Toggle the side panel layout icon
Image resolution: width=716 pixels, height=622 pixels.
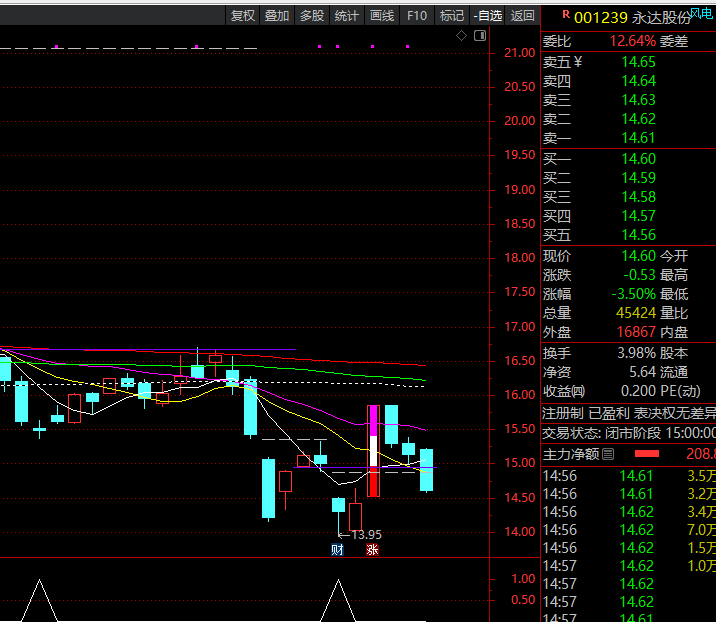pos(480,36)
